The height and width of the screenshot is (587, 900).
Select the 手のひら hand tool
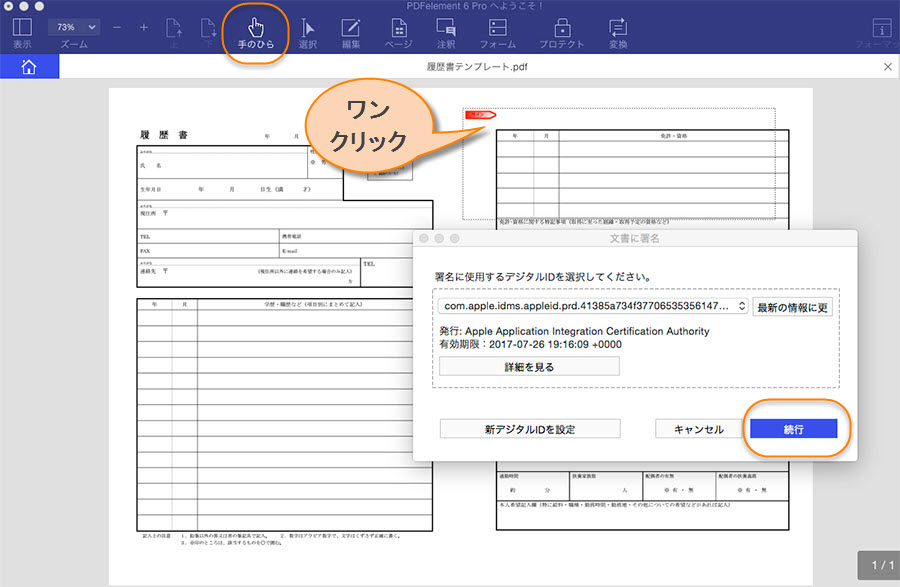click(x=255, y=33)
